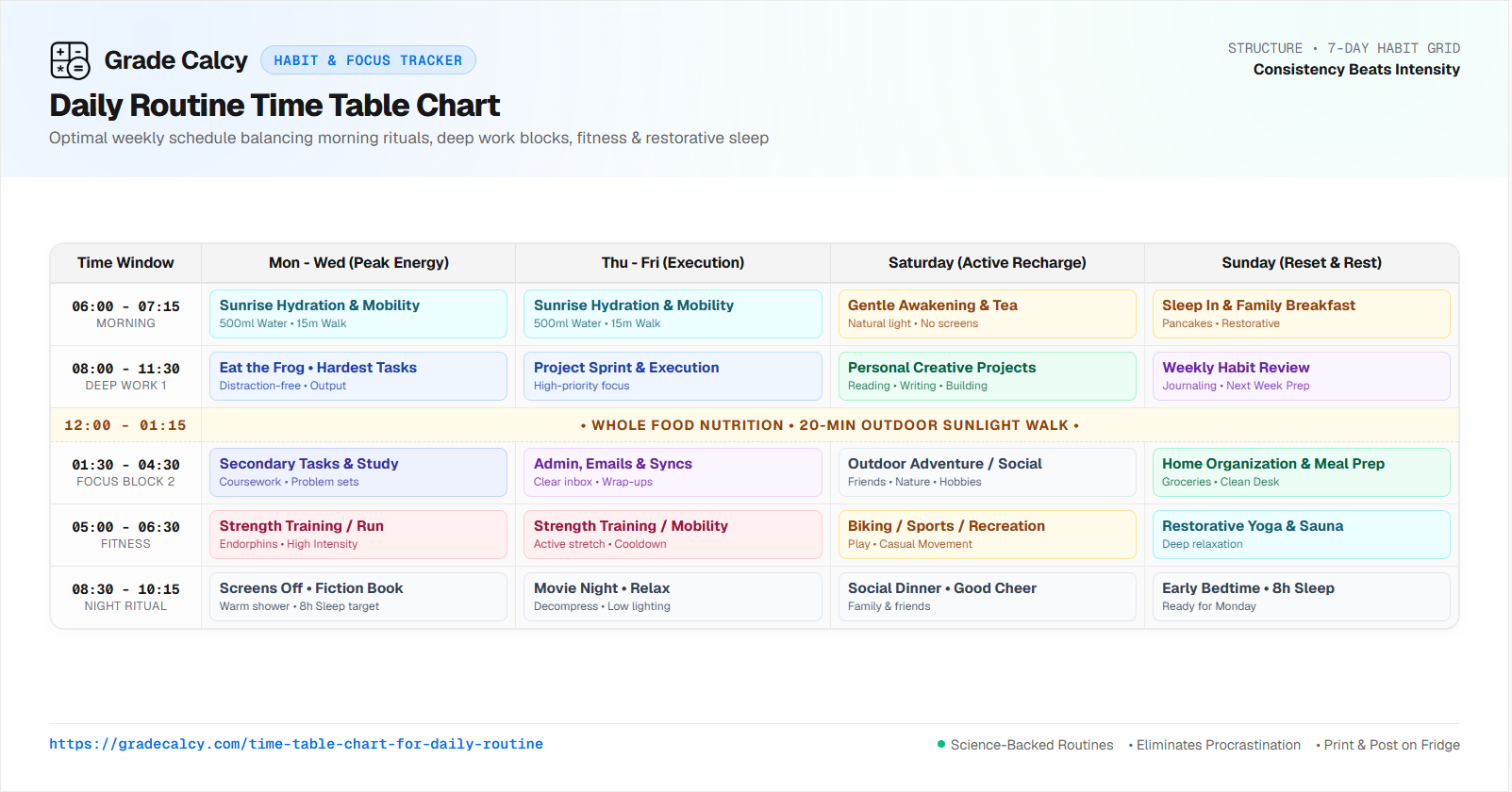Open the Biking / Sports / Recreation card

coord(988,535)
